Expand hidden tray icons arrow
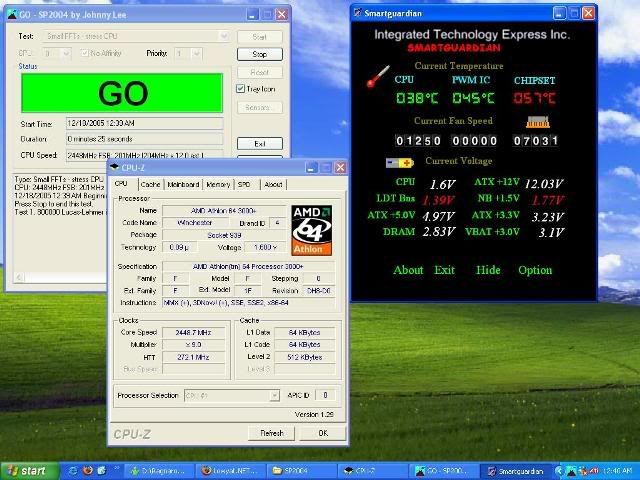 [559, 471]
